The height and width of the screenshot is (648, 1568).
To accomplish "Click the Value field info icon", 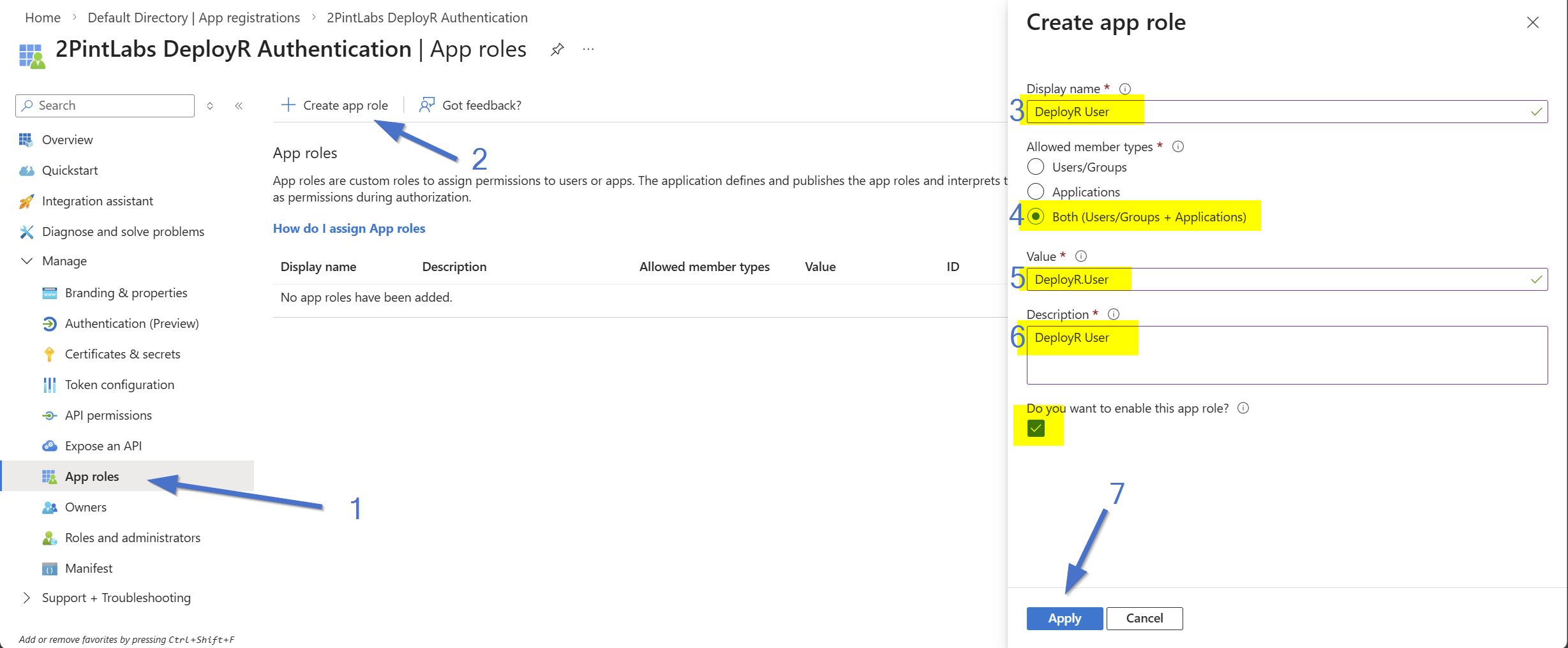I will click(1081, 256).
